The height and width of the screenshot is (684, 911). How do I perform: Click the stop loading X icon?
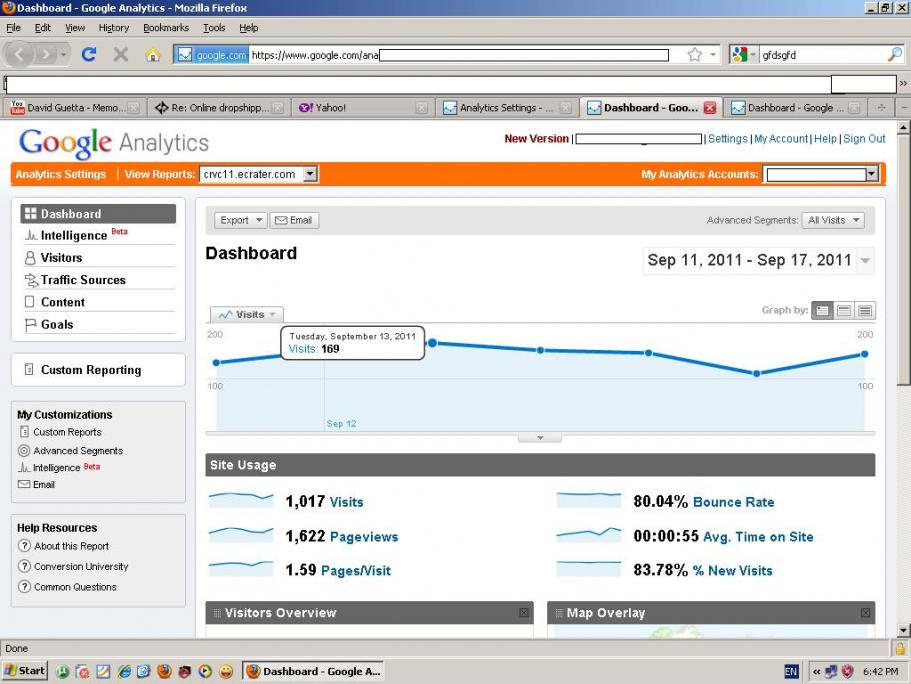(121, 55)
